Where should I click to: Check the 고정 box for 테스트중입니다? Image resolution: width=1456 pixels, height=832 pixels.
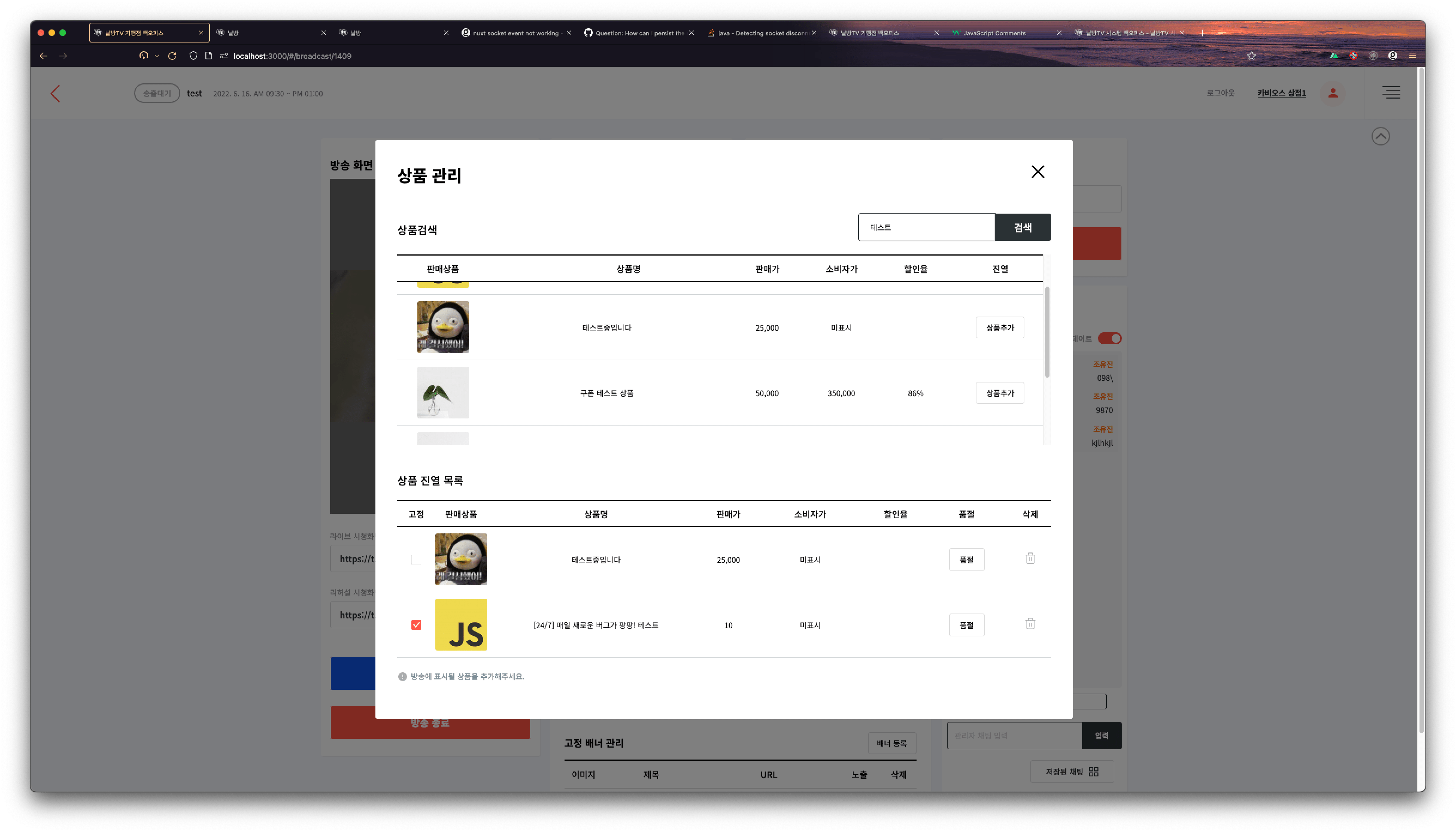point(416,559)
